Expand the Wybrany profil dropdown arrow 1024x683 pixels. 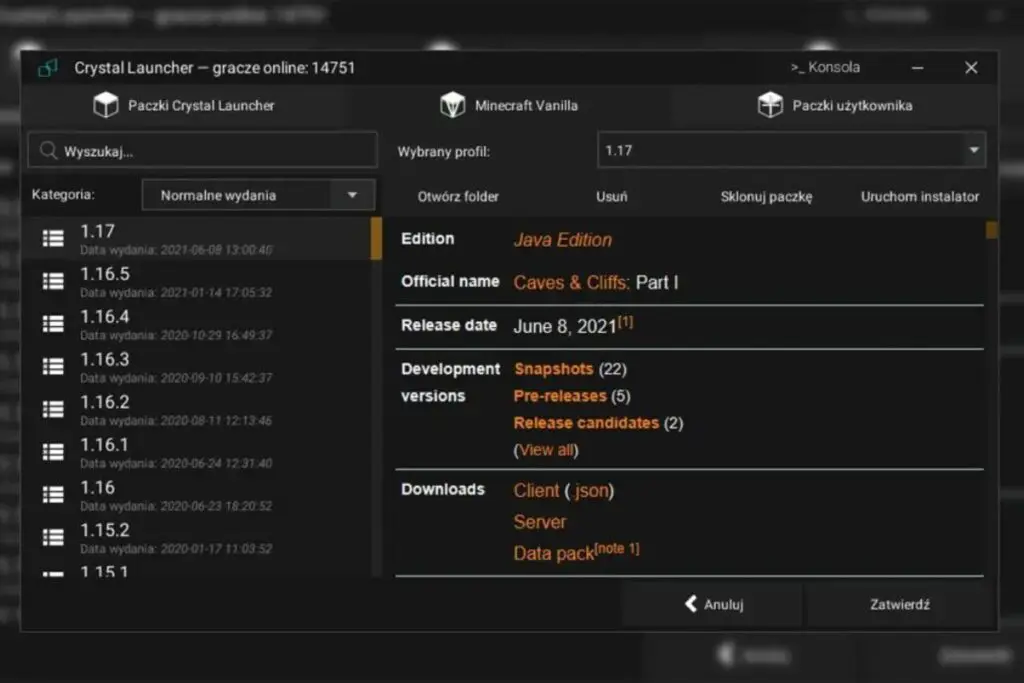click(x=974, y=150)
